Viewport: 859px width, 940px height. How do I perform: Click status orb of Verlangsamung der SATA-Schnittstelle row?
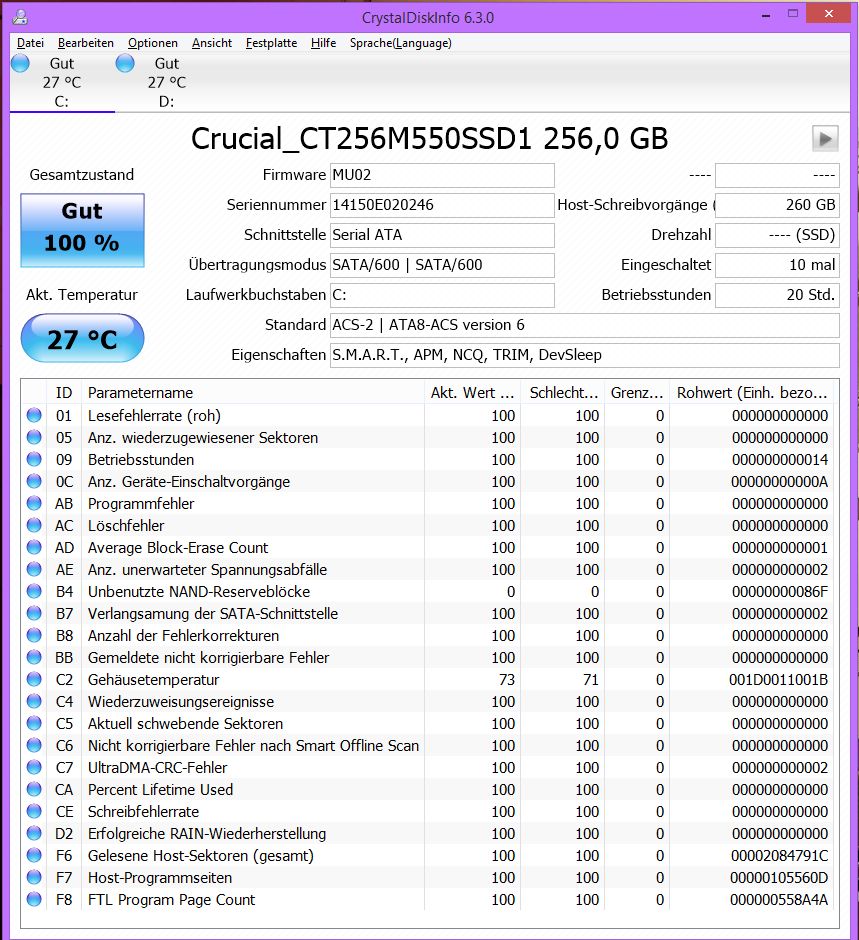click(34, 613)
